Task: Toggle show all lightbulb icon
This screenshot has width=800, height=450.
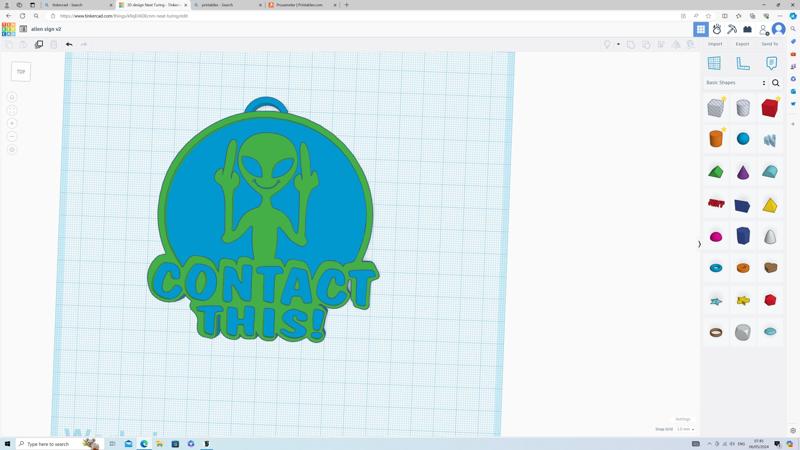Action: [x=607, y=44]
